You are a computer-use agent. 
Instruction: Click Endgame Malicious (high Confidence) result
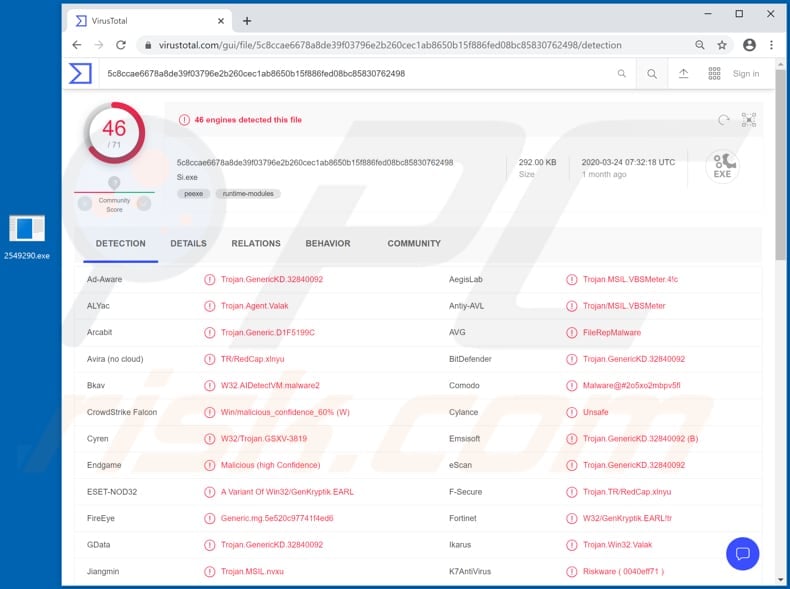[271, 465]
